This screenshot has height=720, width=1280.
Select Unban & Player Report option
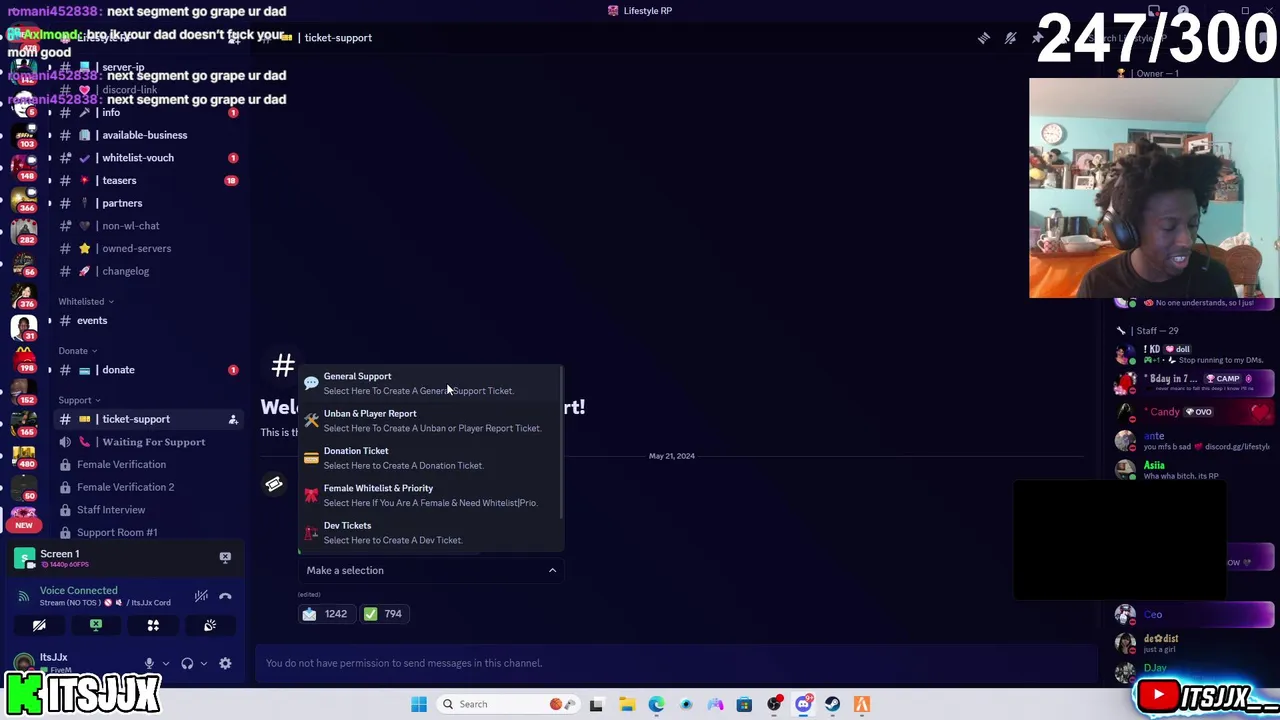pos(430,421)
